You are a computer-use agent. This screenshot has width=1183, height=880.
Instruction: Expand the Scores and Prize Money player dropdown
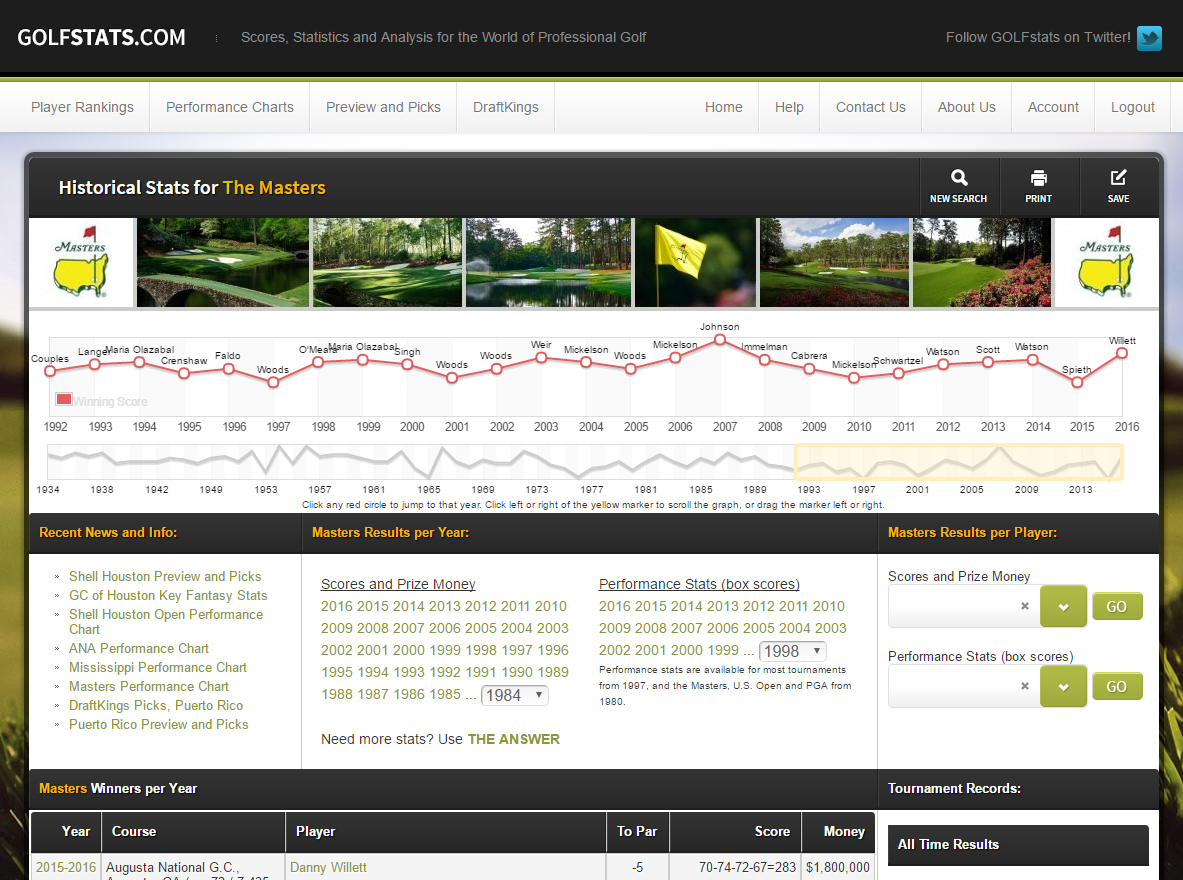1063,606
